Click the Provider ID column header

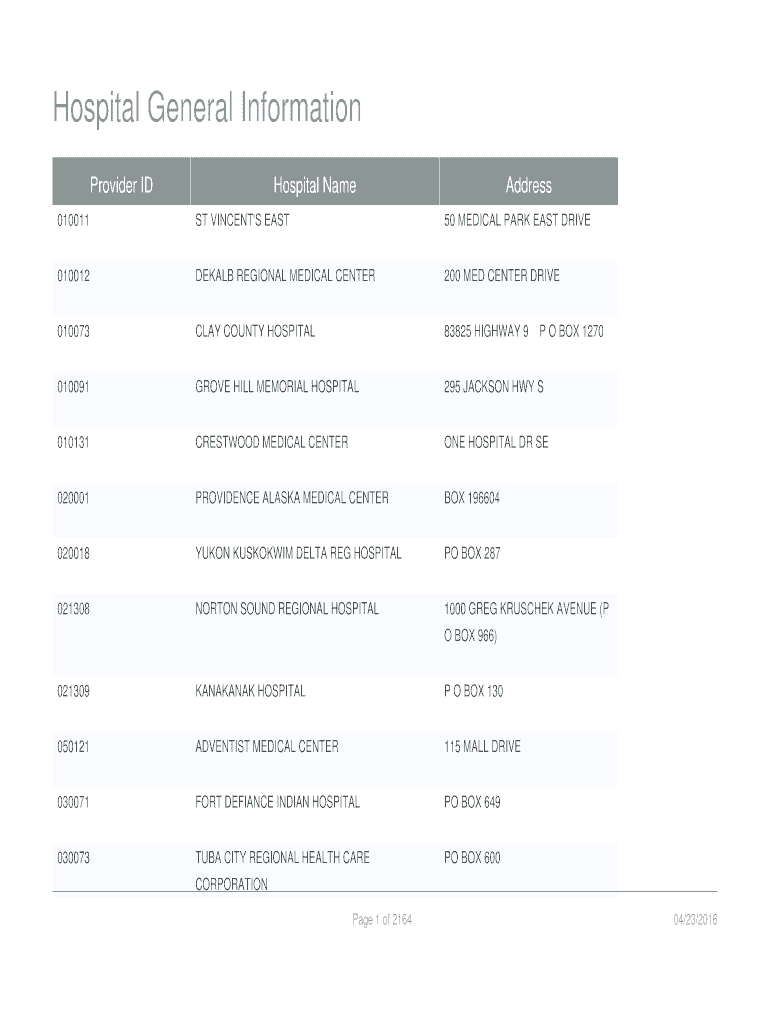(x=121, y=185)
